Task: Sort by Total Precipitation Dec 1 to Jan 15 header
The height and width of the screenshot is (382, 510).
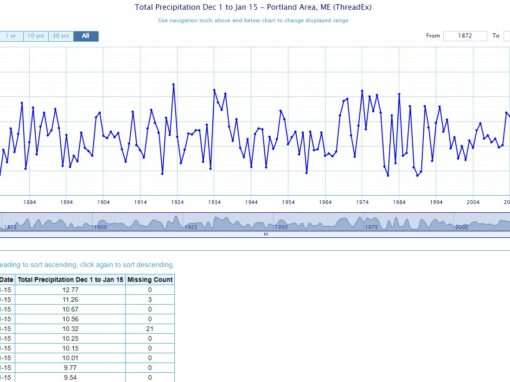Action: (70, 280)
